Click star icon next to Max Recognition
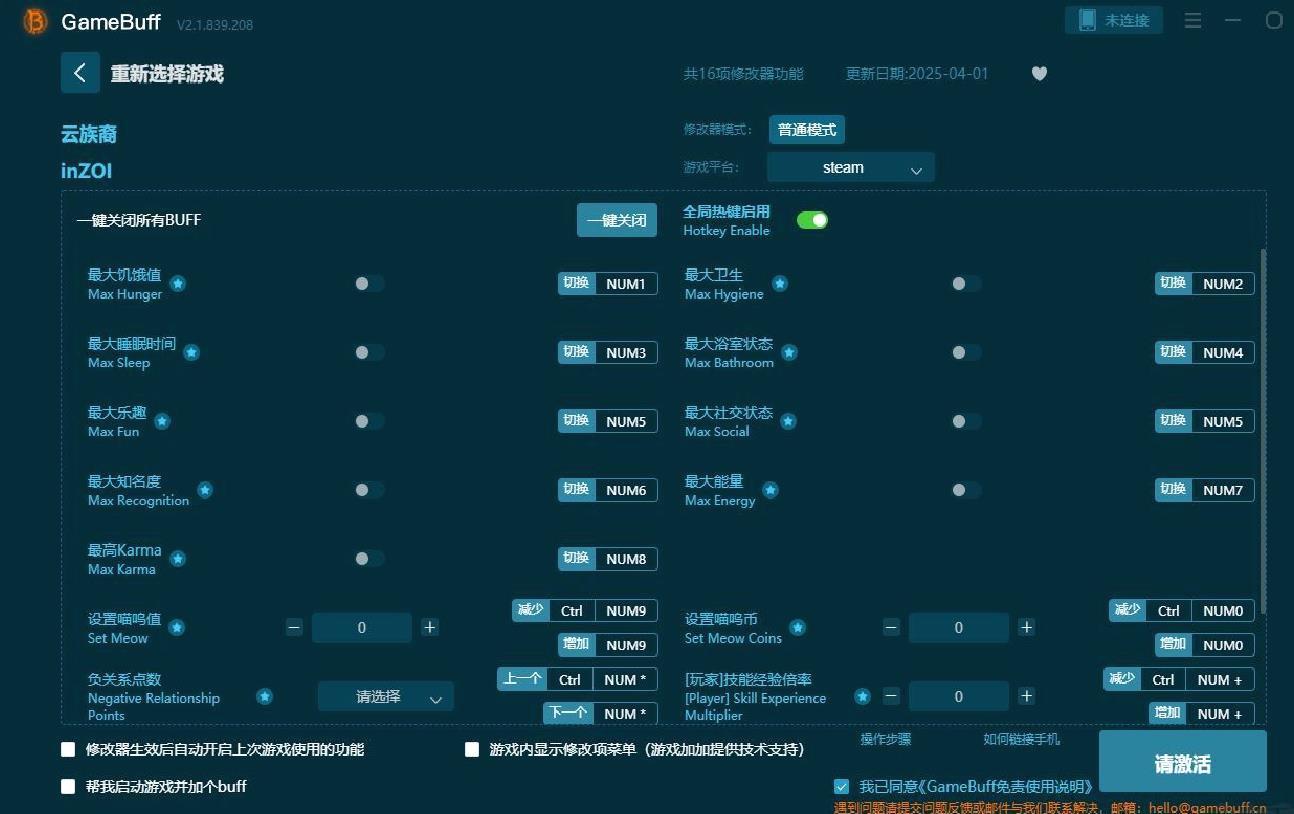 click(x=205, y=490)
